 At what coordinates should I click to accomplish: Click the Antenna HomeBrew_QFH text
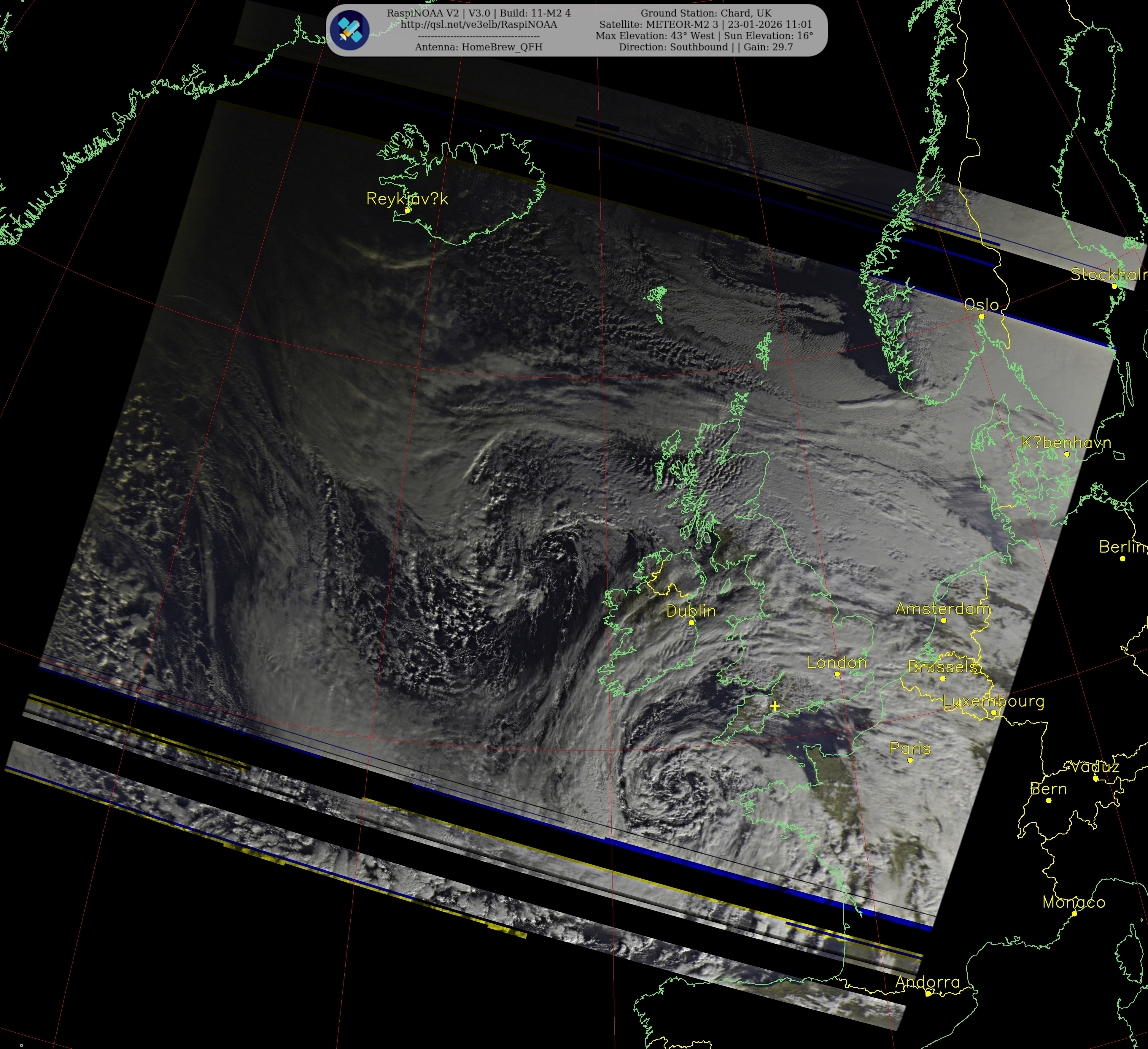(478, 47)
